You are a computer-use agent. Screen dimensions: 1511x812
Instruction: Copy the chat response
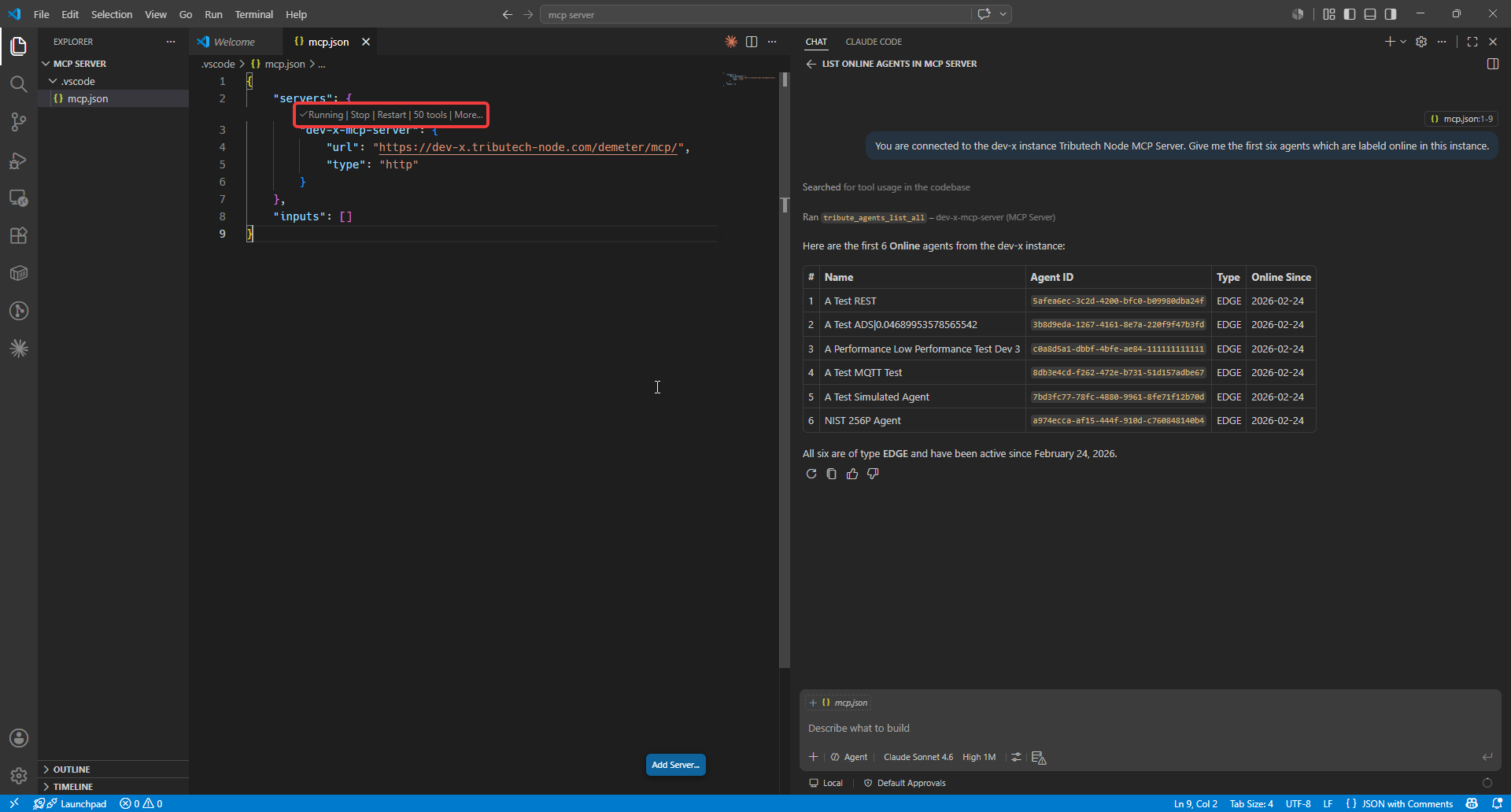pyautogui.click(x=832, y=474)
